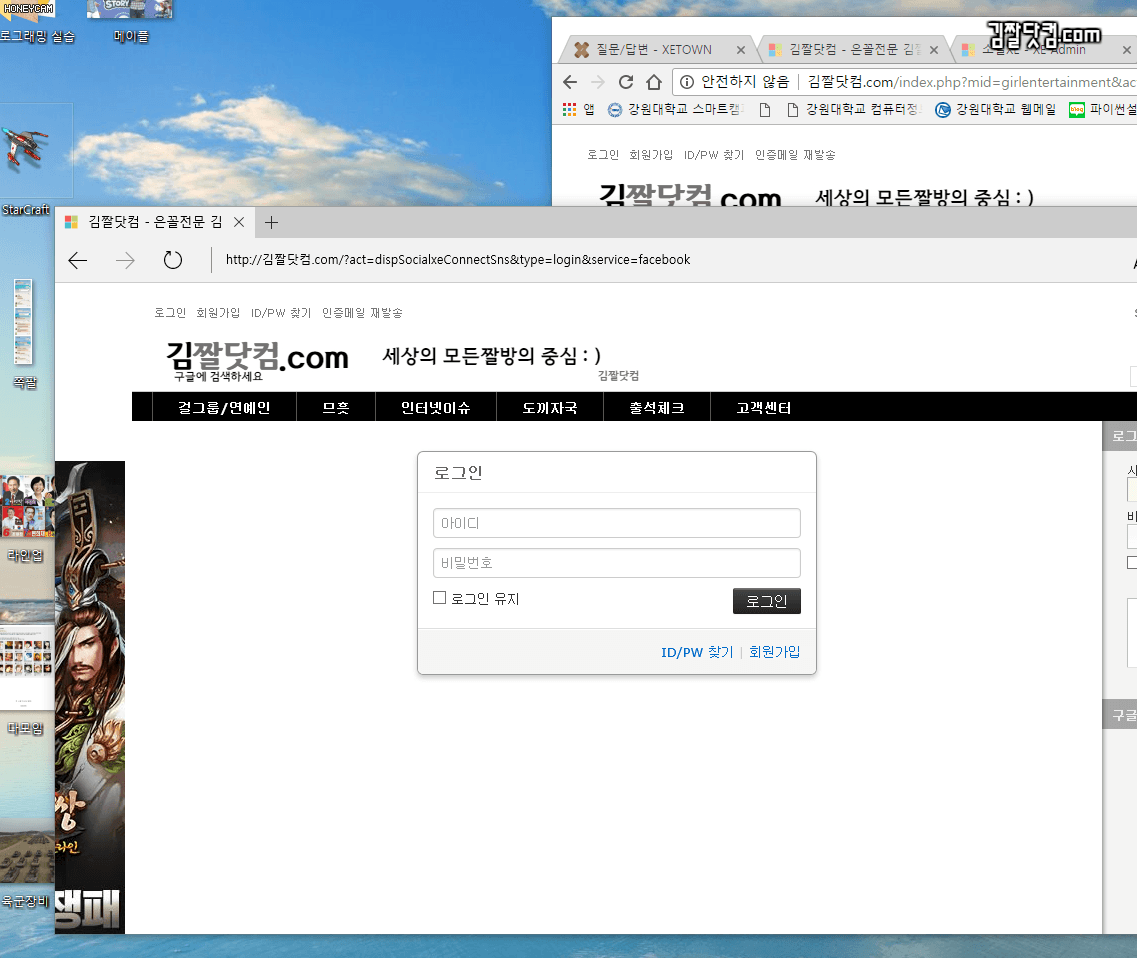This screenshot has width=1137, height=958.
Task: Click the Chrome home button
Action: [654, 82]
